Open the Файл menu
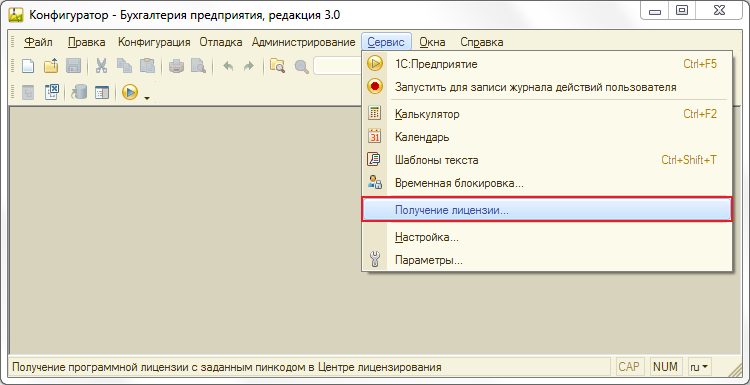This screenshot has width=750, height=385. pyautogui.click(x=38, y=42)
